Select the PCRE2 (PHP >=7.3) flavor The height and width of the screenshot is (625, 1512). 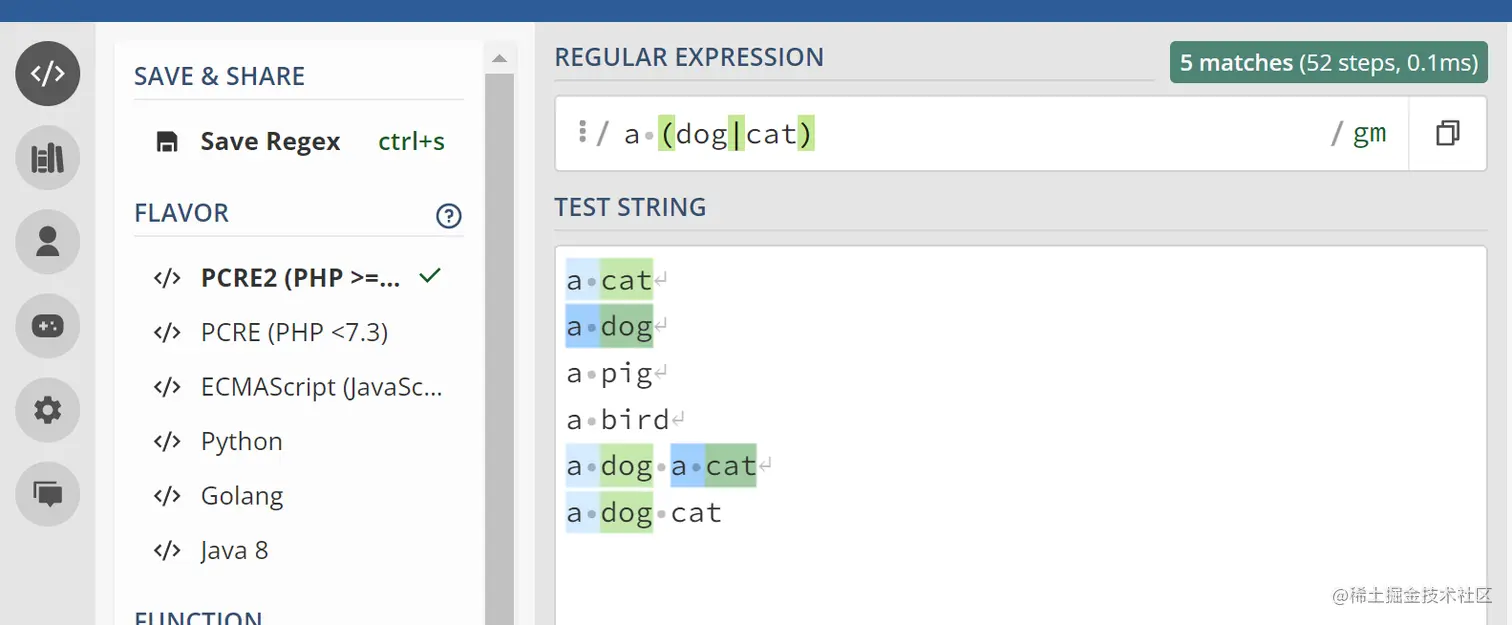click(300, 278)
